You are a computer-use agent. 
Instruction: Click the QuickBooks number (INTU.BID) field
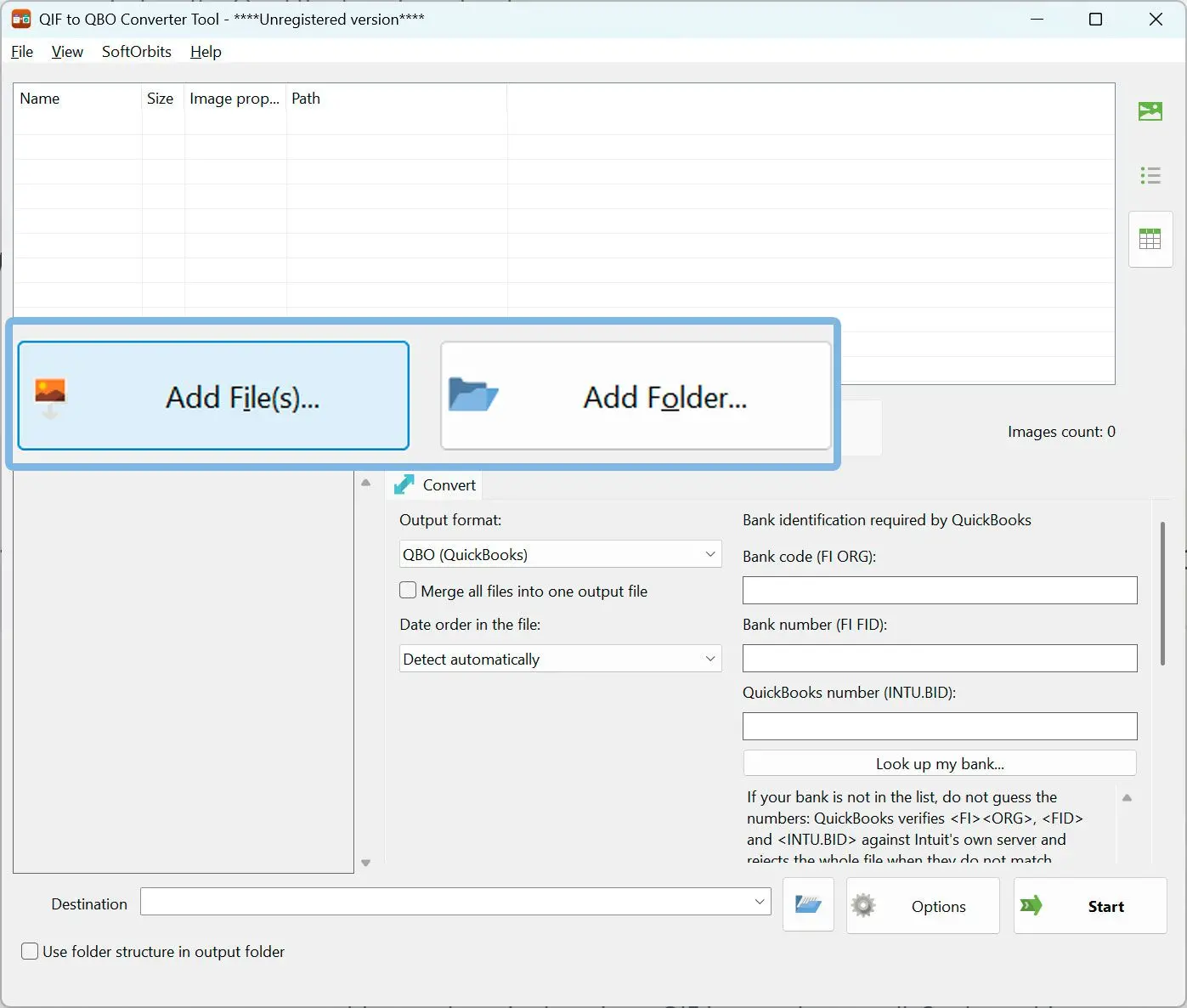pyautogui.click(x=940, y=727)
